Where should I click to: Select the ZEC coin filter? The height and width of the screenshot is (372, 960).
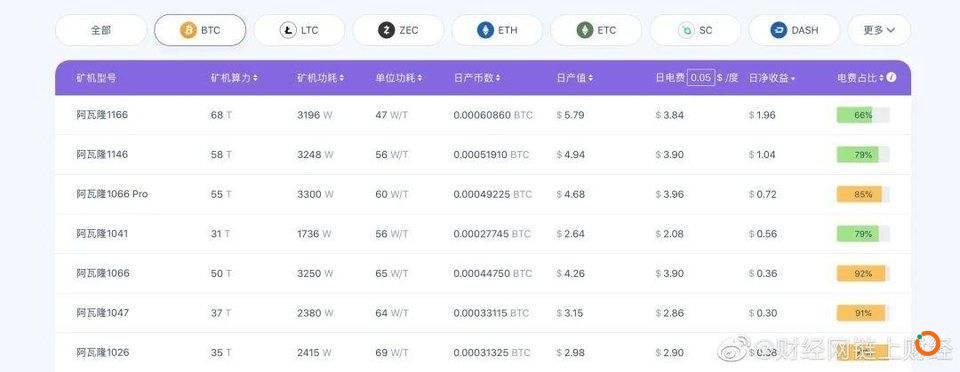398,30
